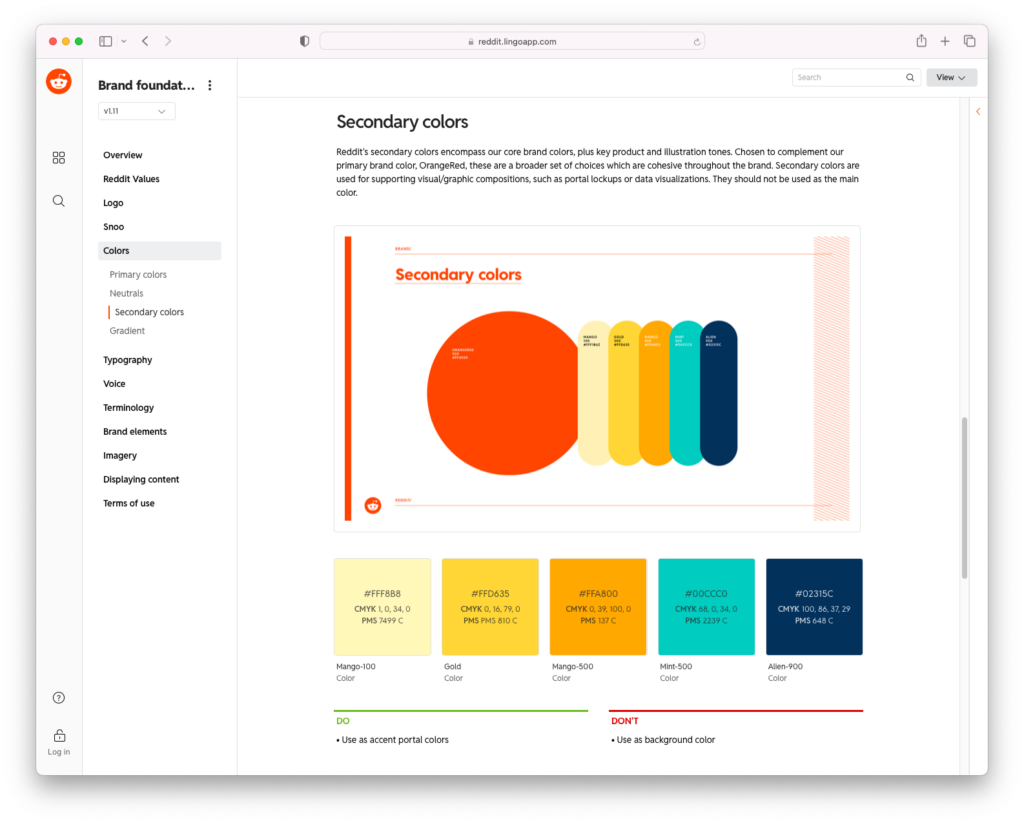Viewport: 1024px width, 823px height.
Task: Open the help question mark icon
Action: pyautogui.click(x=59, y=698)
